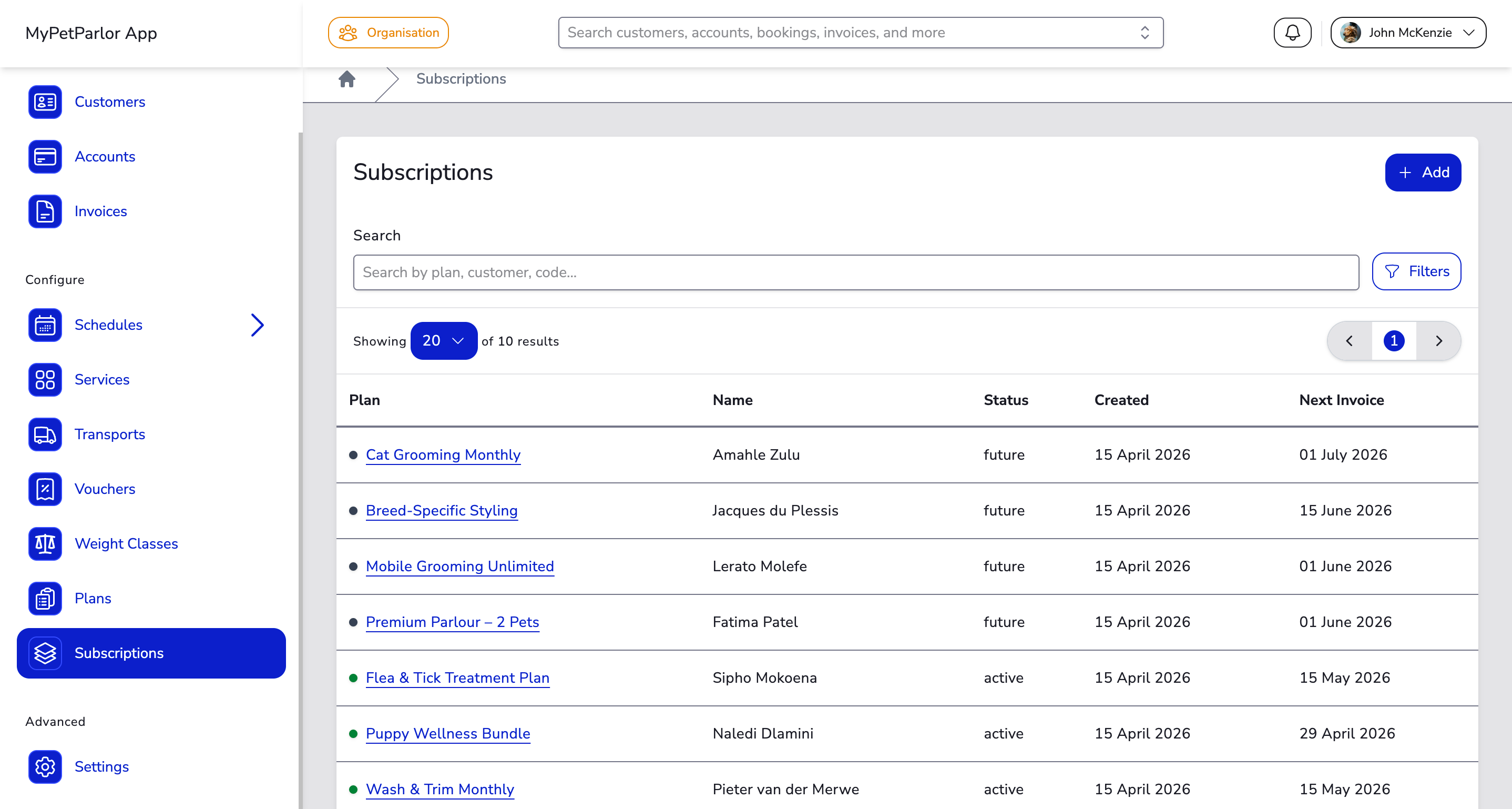
Task: Expand the Schedules submenu chevron
Action: tap(257, 325)
